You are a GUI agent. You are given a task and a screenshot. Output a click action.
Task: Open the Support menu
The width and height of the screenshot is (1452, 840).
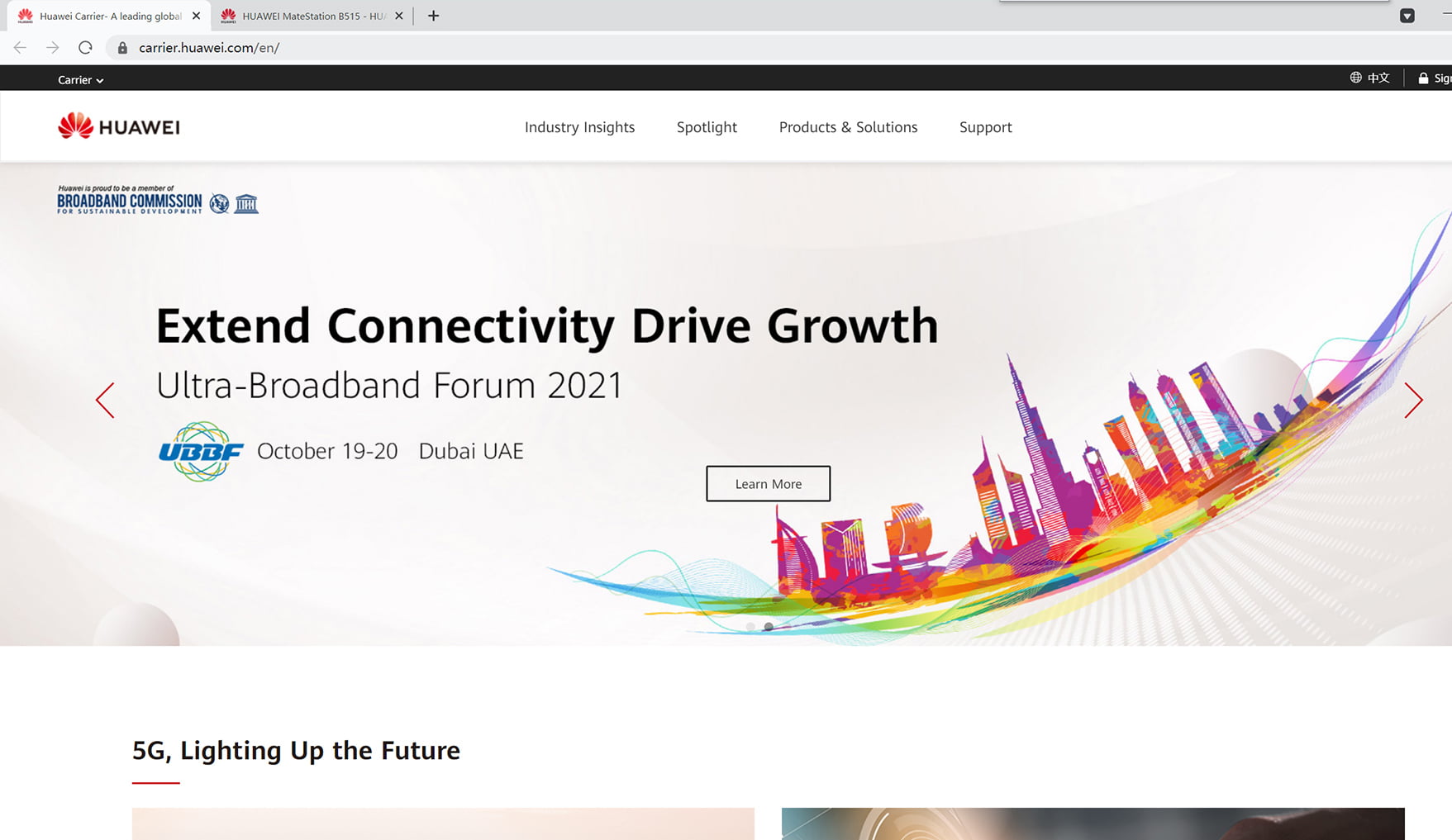pos(985,127)
